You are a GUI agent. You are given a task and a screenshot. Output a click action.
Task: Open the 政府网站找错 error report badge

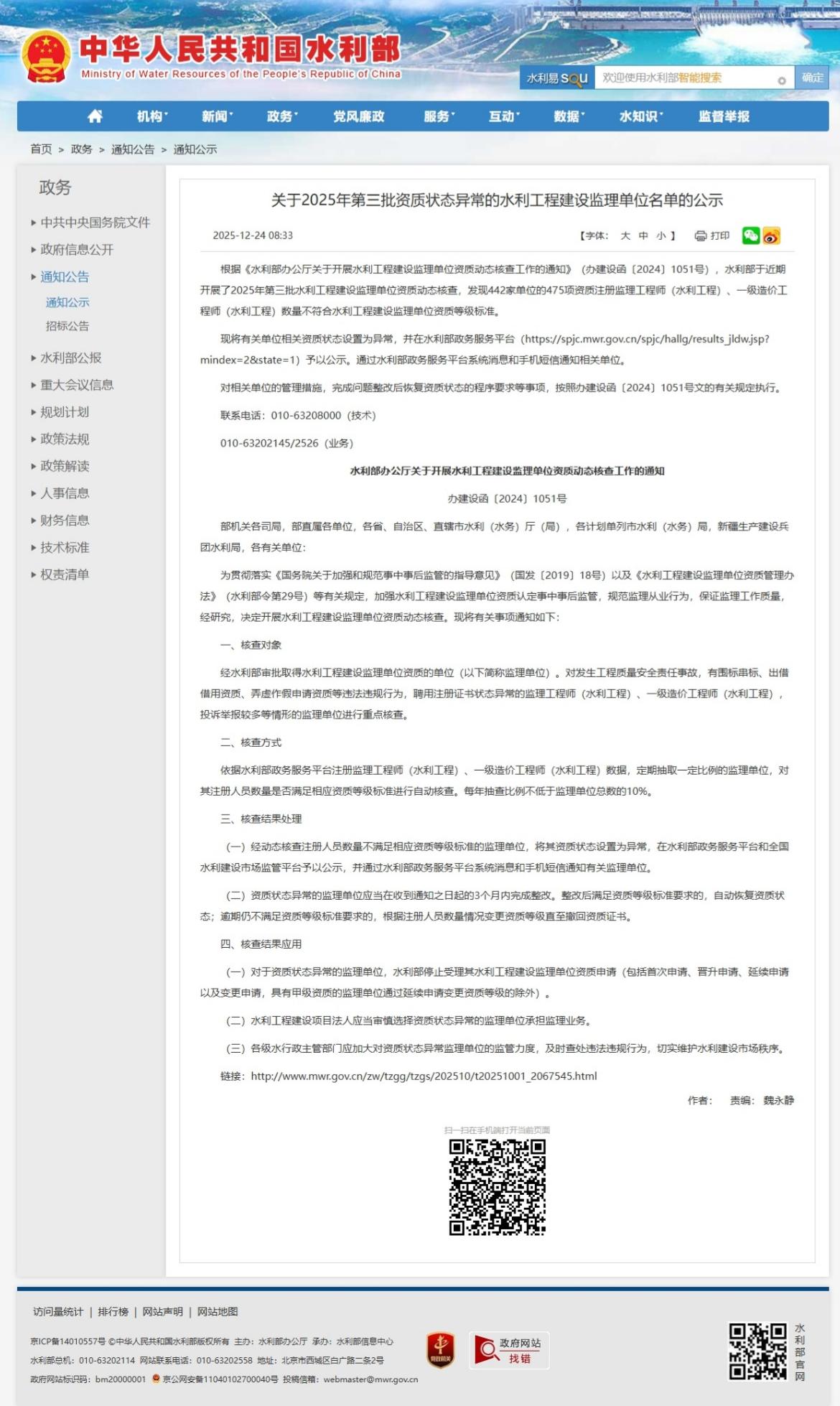[x=509, y=1350]
